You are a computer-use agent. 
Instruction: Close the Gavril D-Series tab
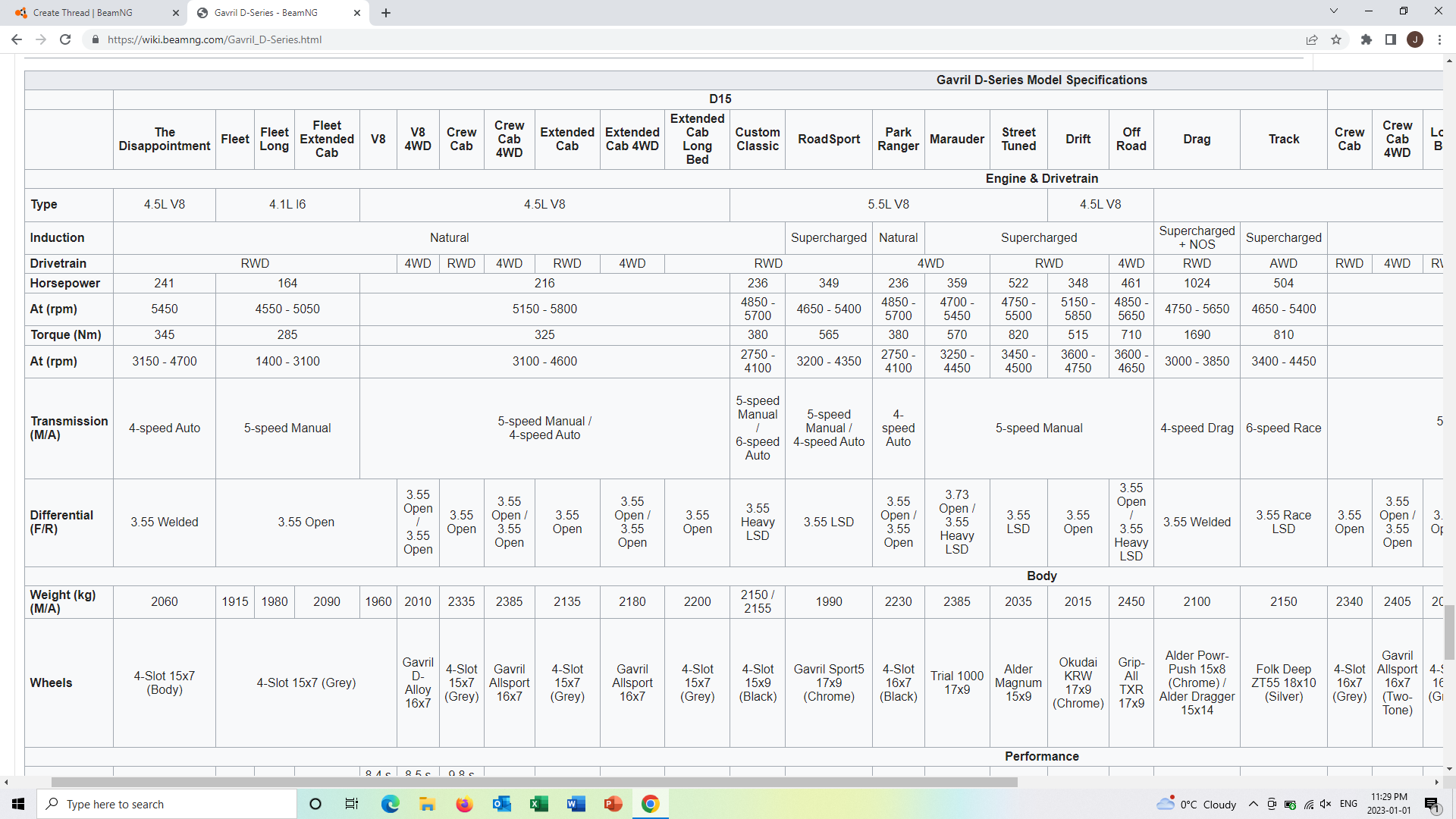[x=357, y=13]
